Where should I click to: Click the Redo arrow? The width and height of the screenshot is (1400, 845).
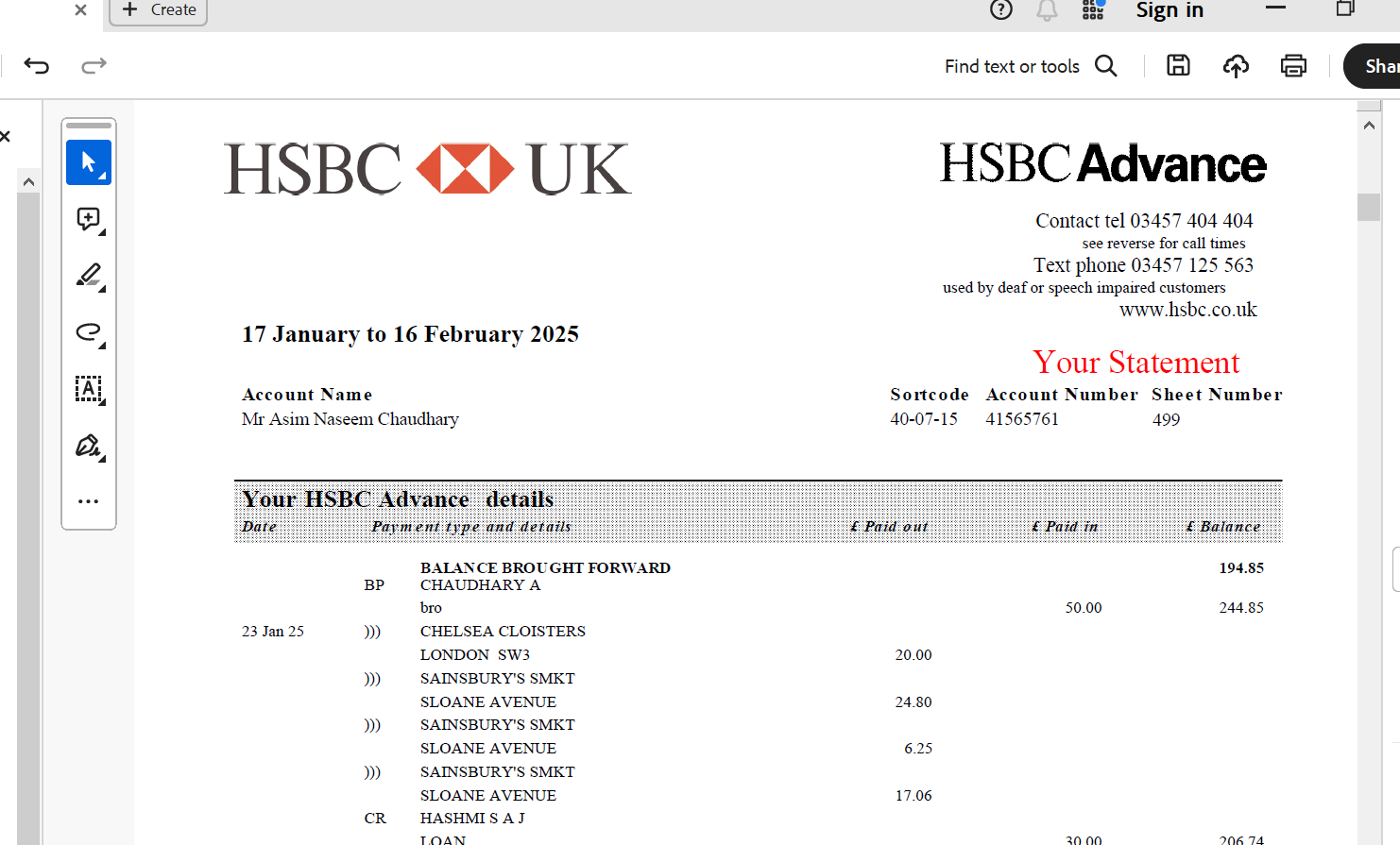point(94,65)
